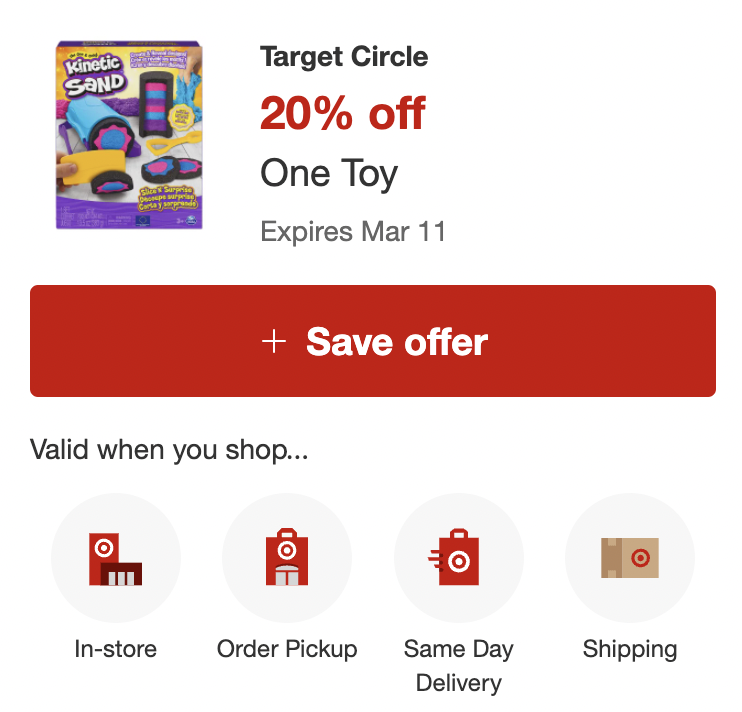Open the Kinetic Sand product image
The width and height of the screenshot is (742, 712).
pos(129,135)
